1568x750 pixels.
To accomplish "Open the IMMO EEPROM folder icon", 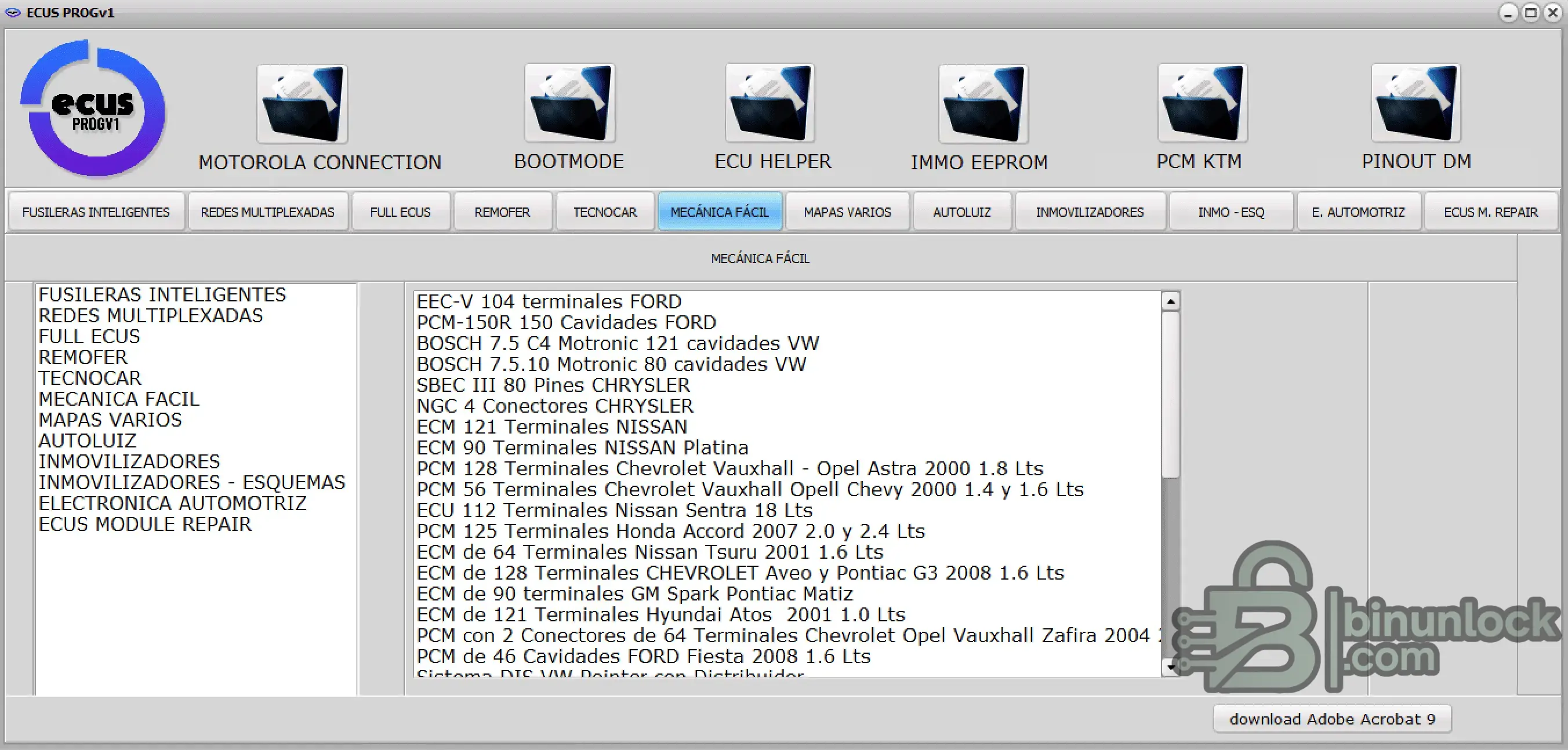I will tap(983, 103).
